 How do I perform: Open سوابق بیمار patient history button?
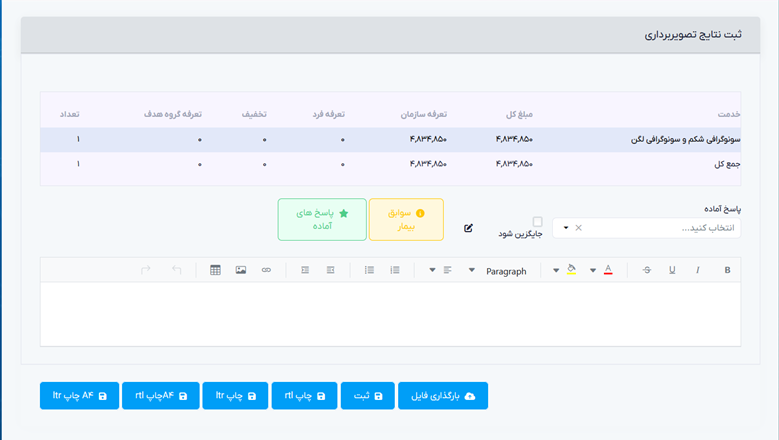pos(406,220)
